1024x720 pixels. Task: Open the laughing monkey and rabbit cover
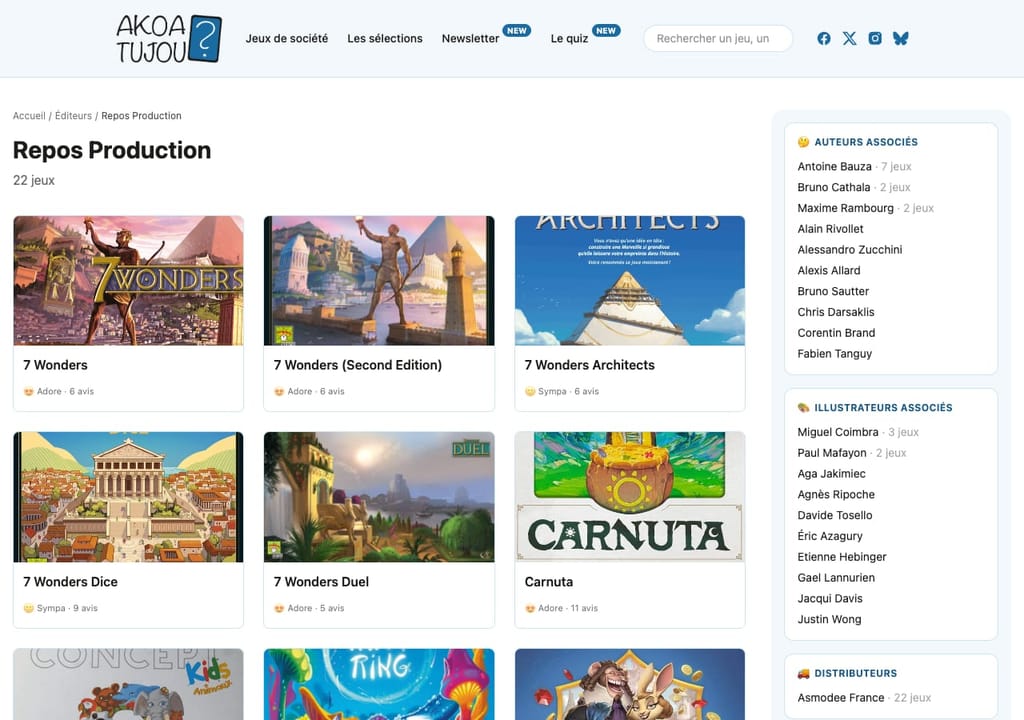pos(630,684)
